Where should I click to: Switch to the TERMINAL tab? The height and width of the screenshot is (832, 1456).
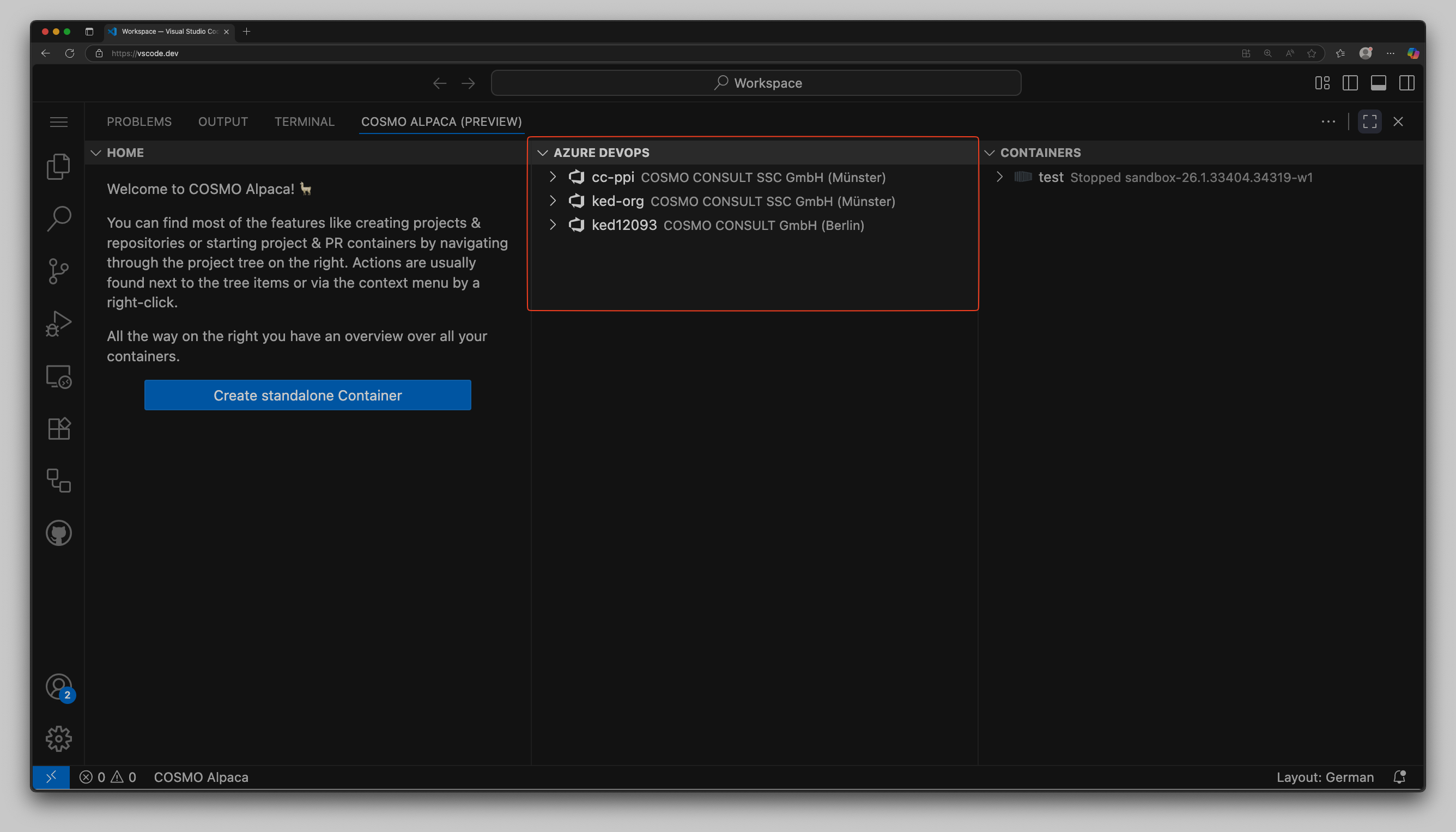(304, 122)
